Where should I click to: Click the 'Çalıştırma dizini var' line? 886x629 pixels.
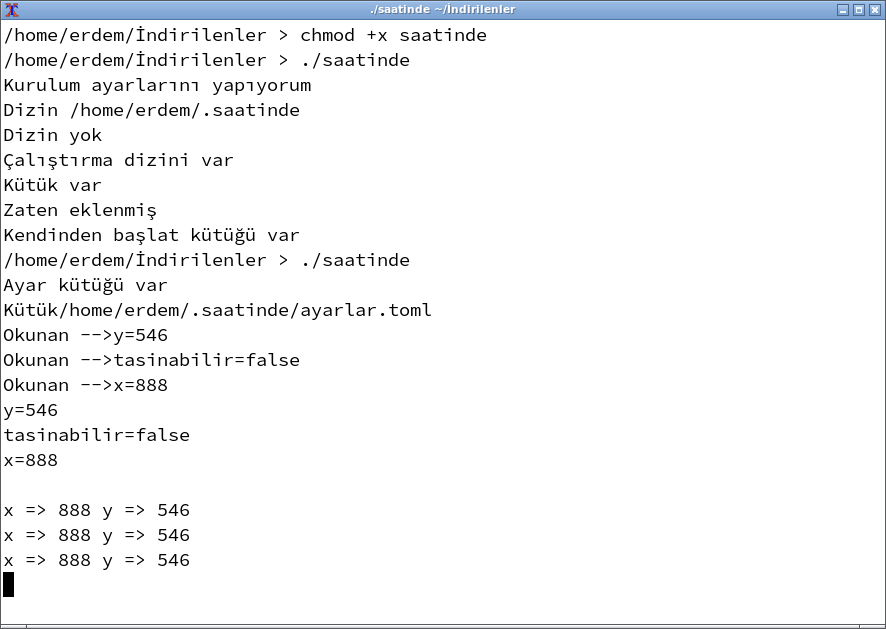point(118,161)
